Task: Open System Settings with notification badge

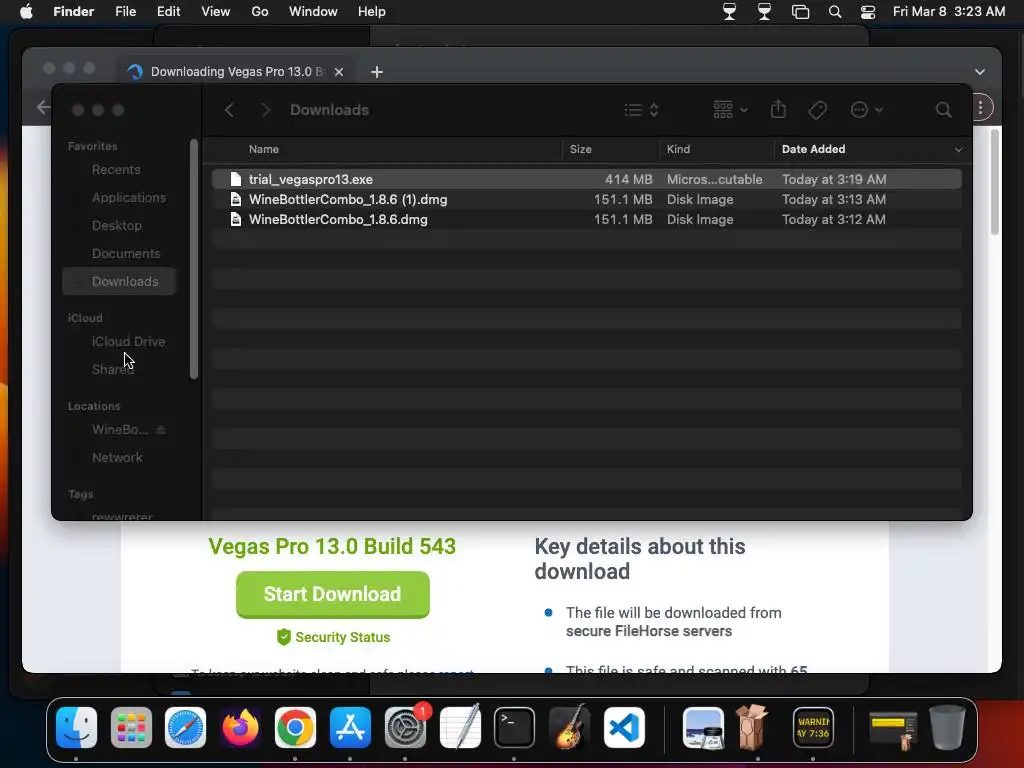Action: (405, 728)
